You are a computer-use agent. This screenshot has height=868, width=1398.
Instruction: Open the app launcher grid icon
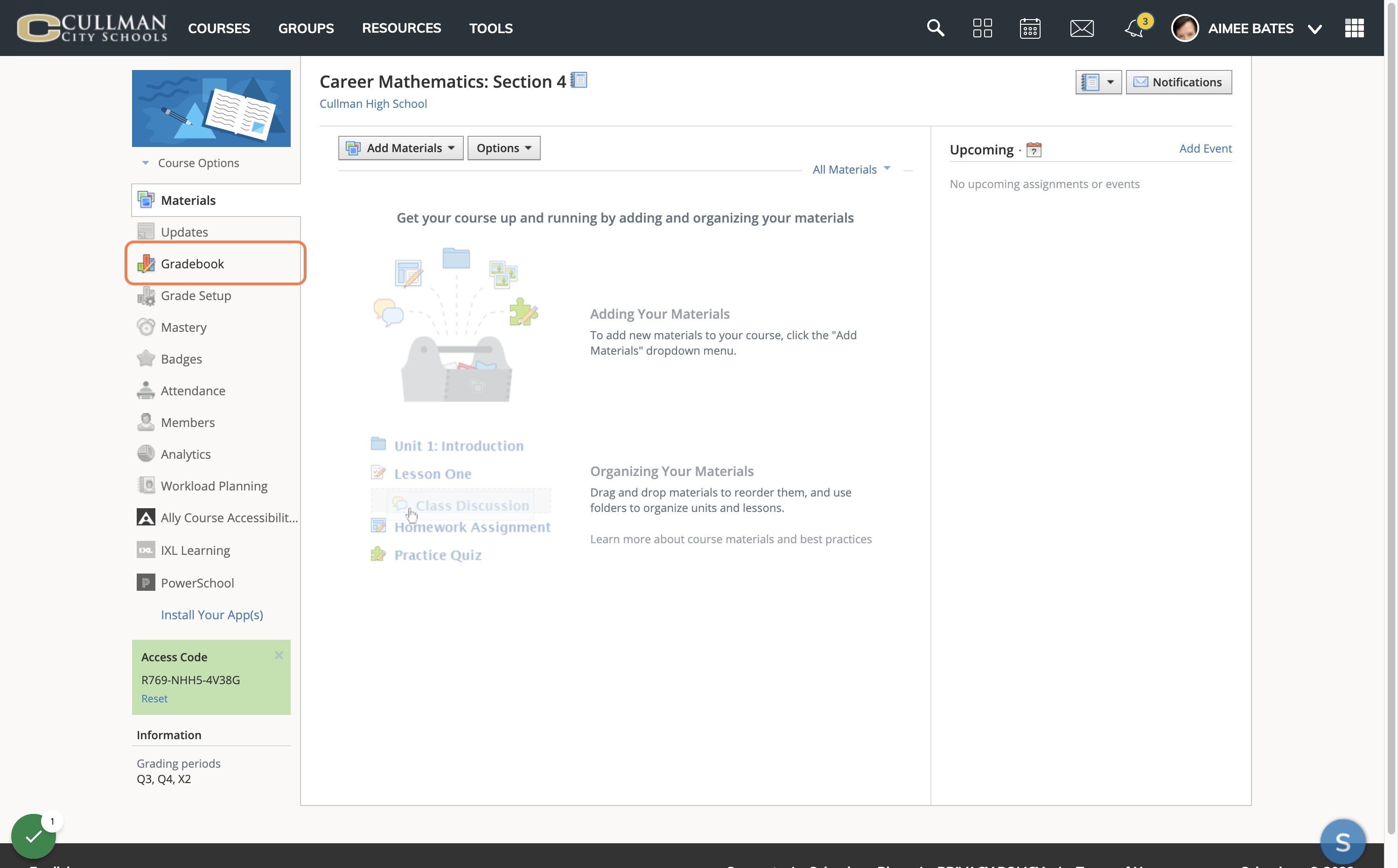(1355, 28)
